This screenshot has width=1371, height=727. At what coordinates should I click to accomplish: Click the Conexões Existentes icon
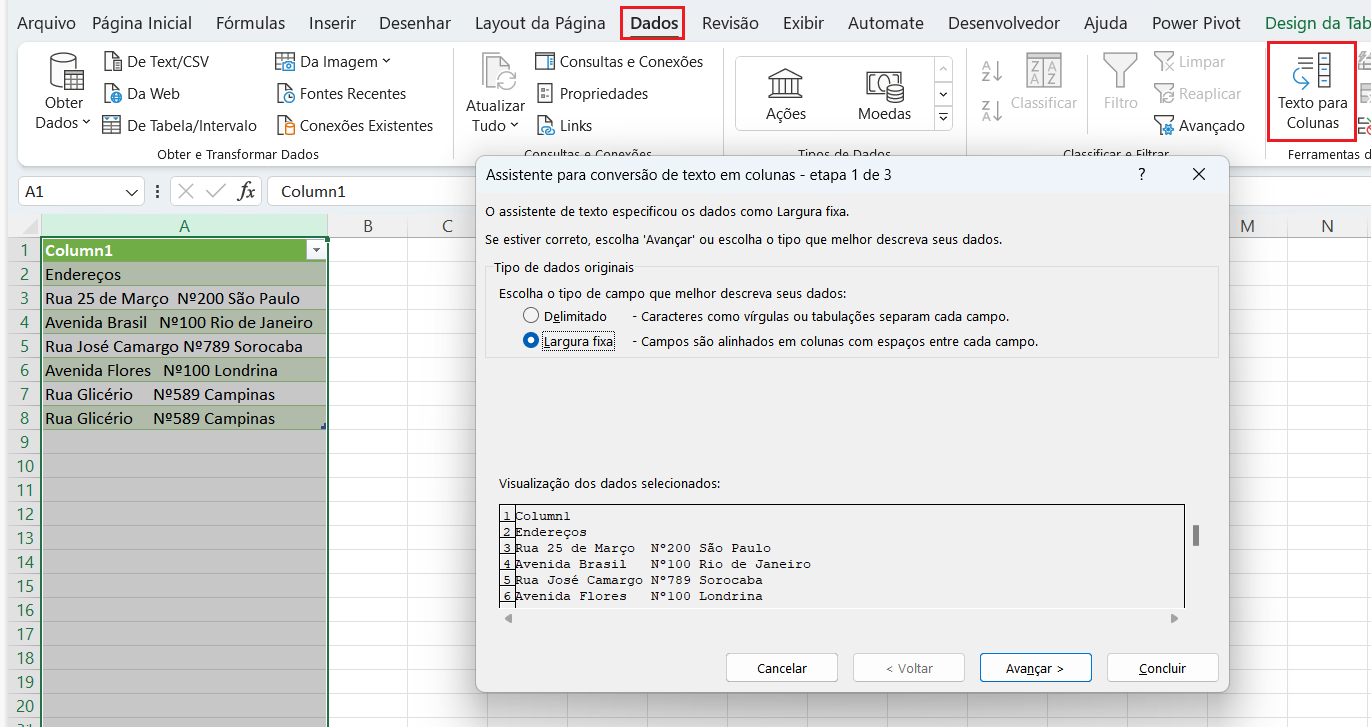click(285, 126)
